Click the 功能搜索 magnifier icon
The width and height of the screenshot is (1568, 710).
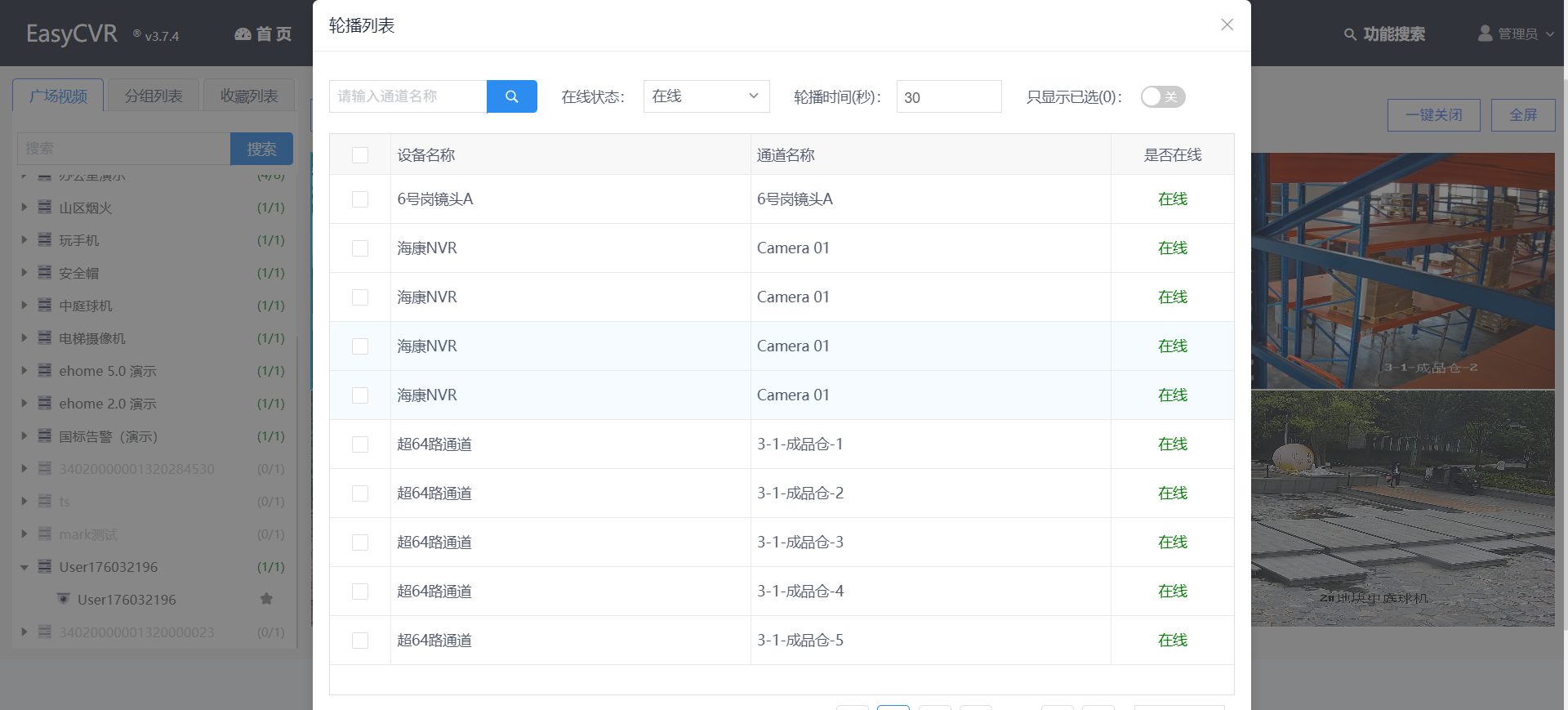[x=1350, y=34]
